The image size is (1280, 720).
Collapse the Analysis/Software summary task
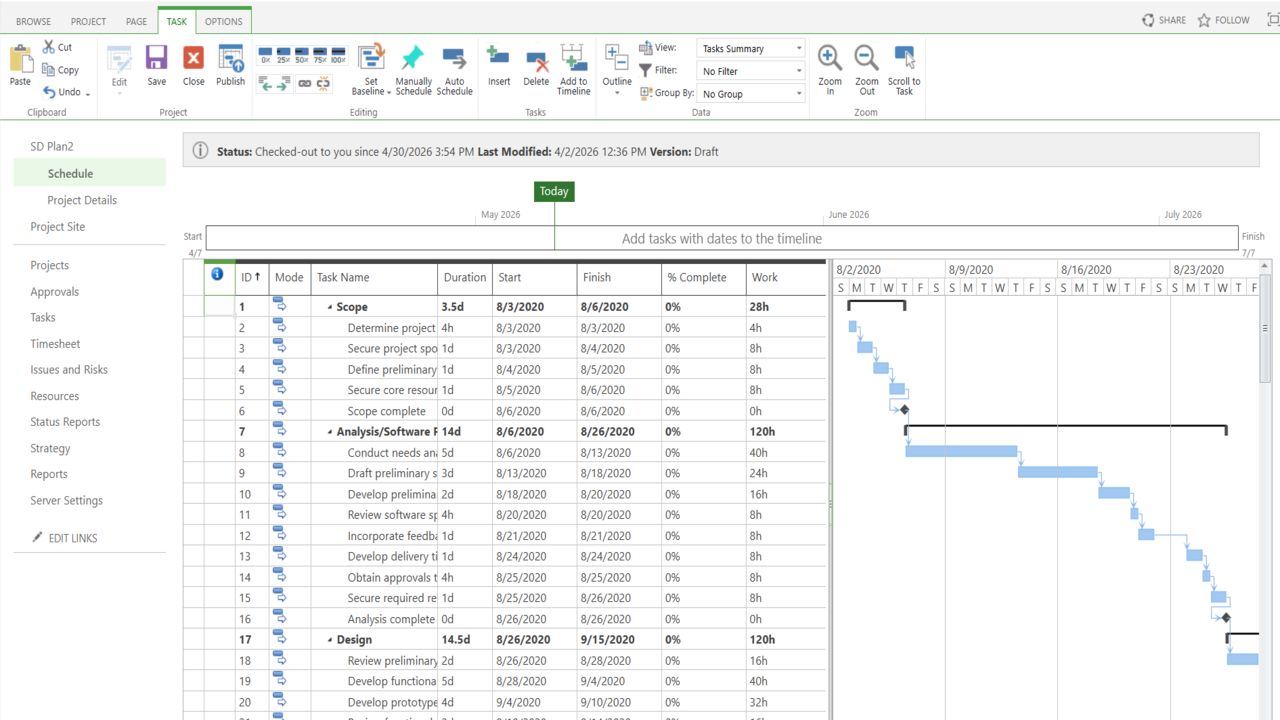coord(330,433)
